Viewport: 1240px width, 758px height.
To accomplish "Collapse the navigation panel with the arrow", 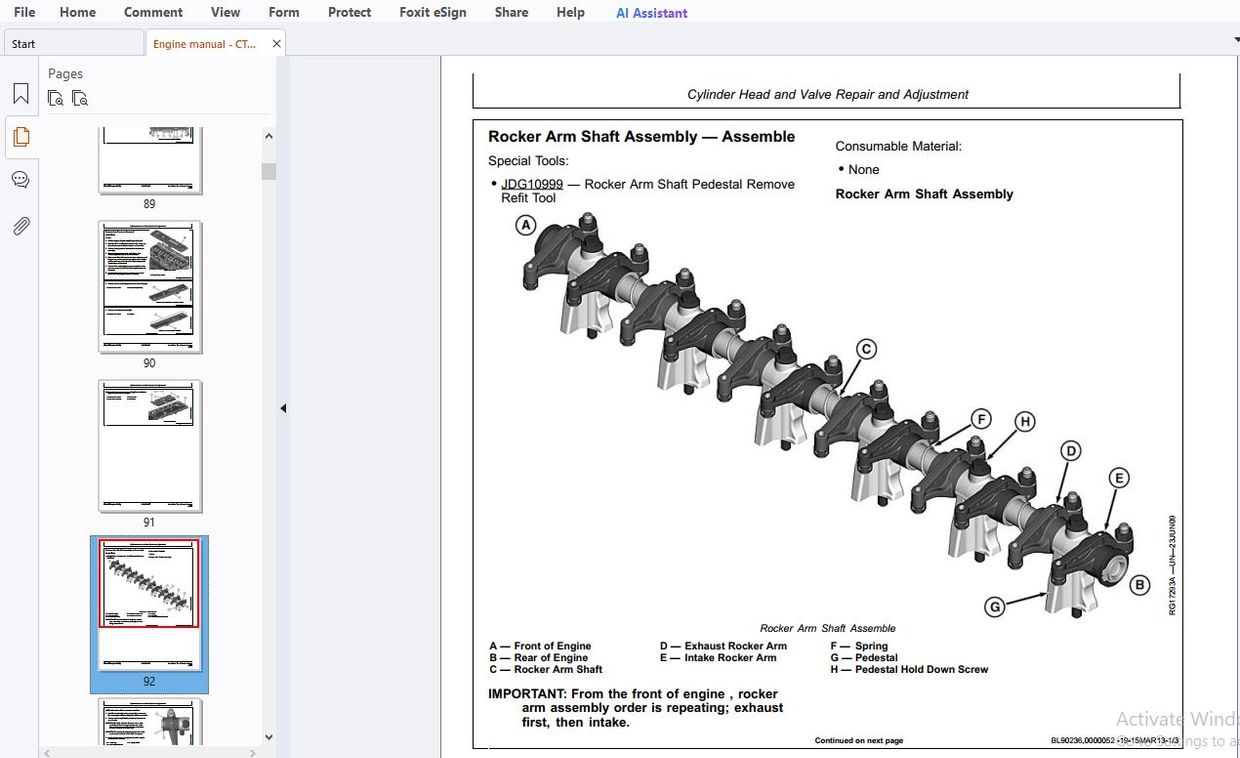I will coord(283,408).
